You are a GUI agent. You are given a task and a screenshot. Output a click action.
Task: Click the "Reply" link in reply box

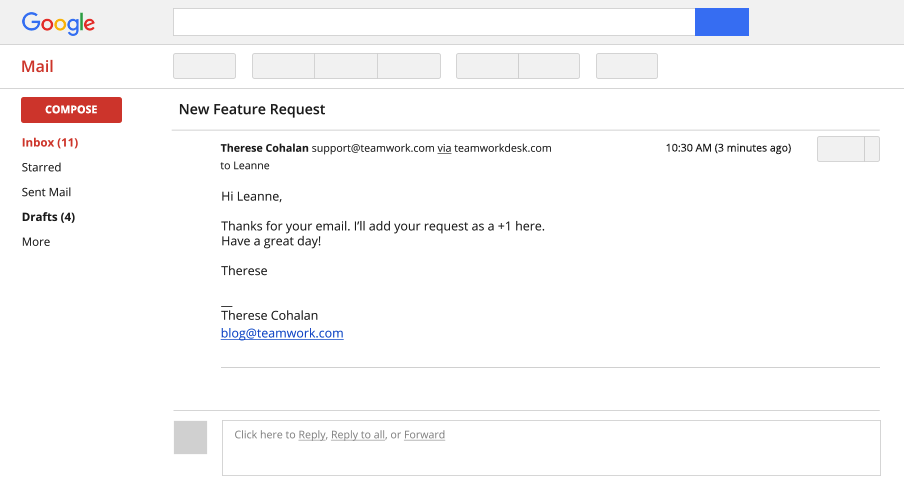coord(312,435)
